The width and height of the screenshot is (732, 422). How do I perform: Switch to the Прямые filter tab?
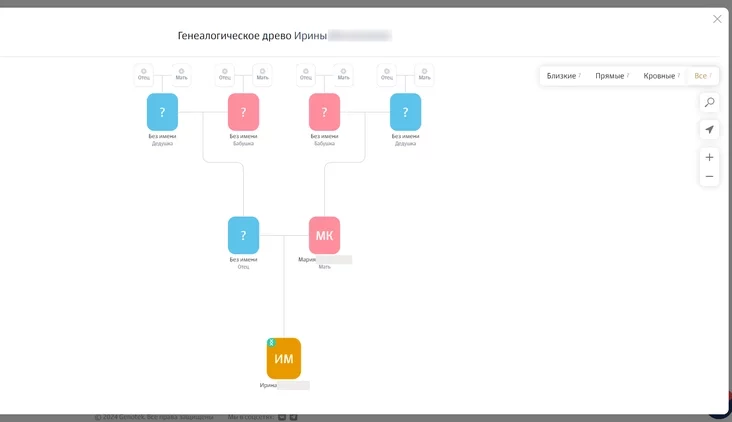611,76
